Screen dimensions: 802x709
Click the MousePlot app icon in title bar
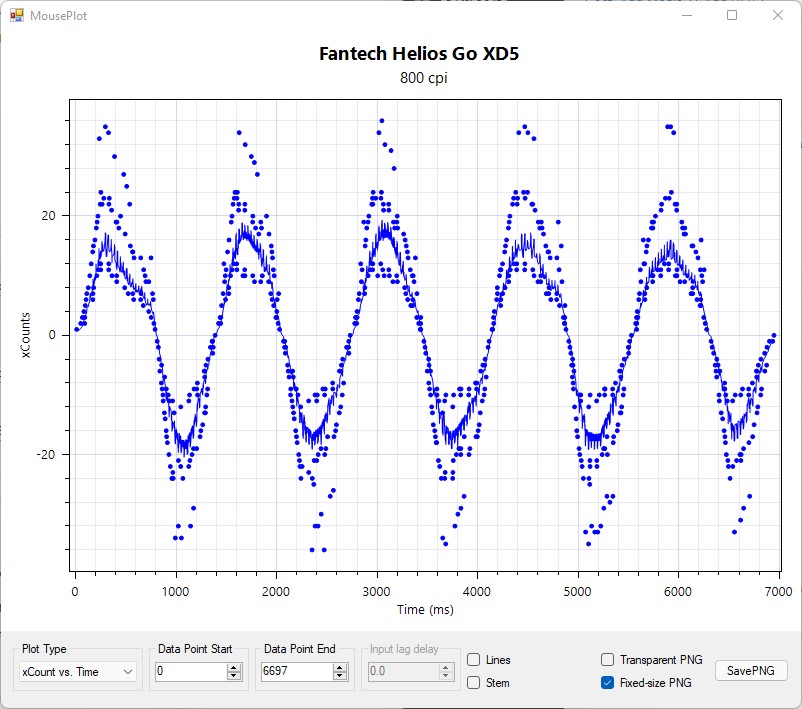pyautogui.click(x=17, y=16)
